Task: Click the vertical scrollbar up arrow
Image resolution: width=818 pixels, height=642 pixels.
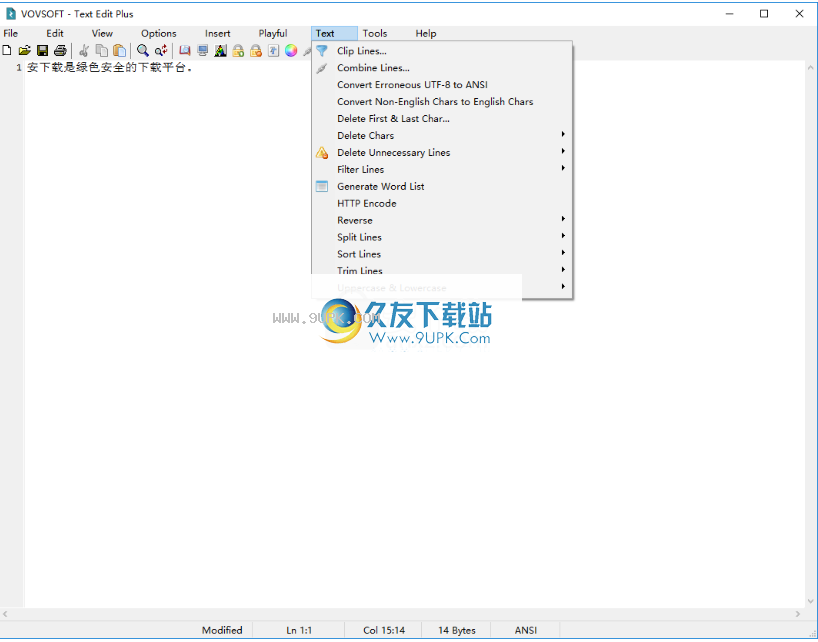Action: [810, 67]
